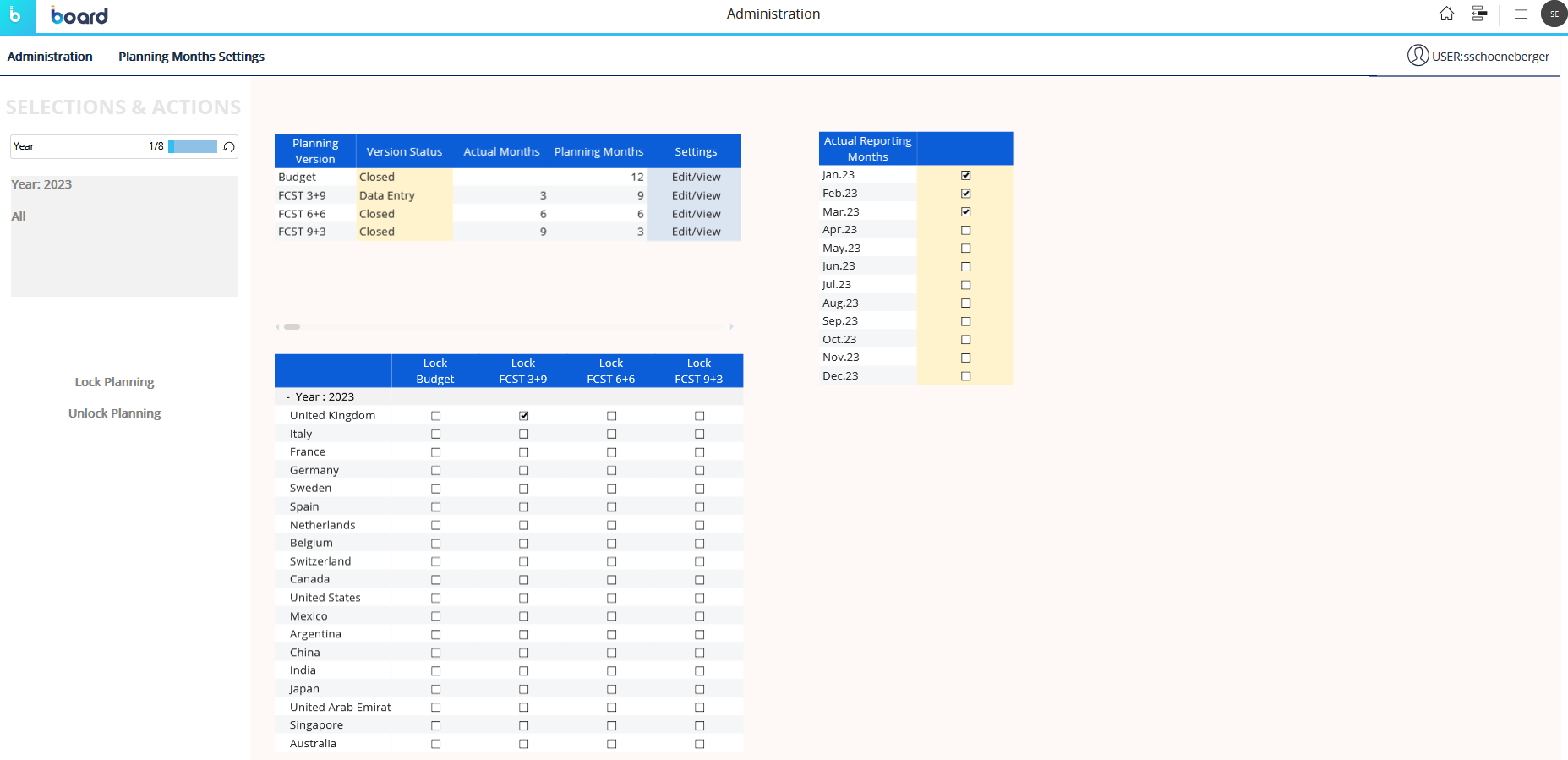Open the Year selector dropdown
This screenshot has width=1568, height=760.
tap(124, 146)
